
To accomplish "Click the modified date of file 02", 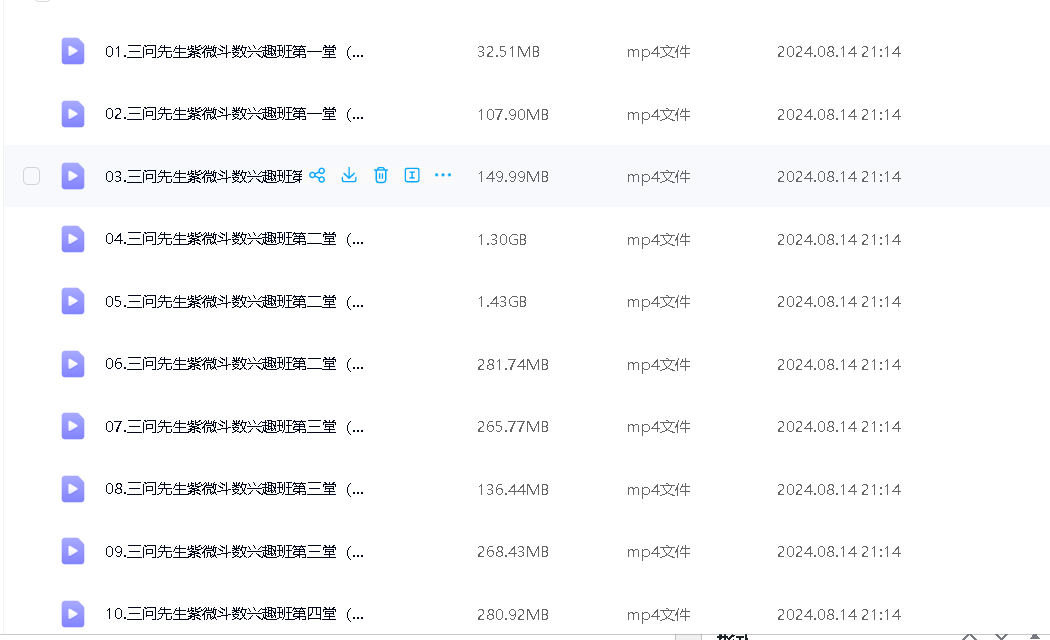I will pyautogui.click(x=838, y=115).
